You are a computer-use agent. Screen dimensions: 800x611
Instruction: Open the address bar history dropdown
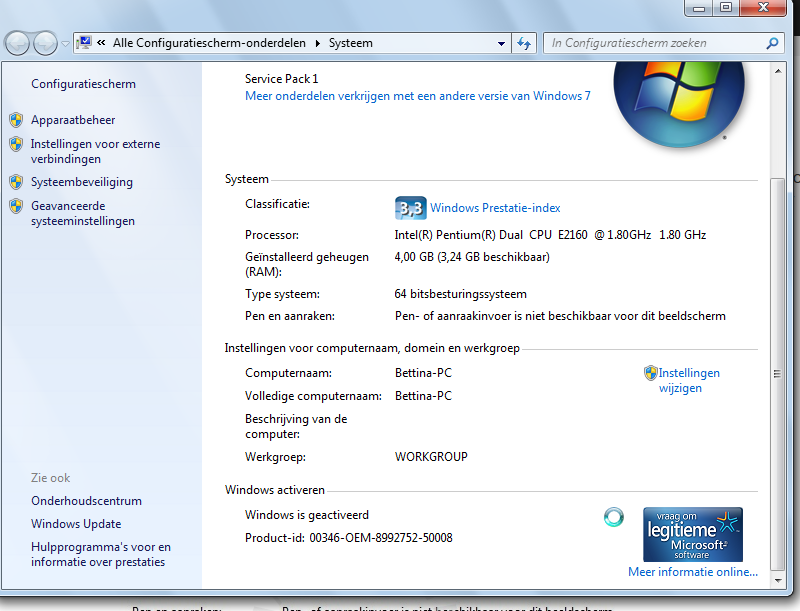501,43
